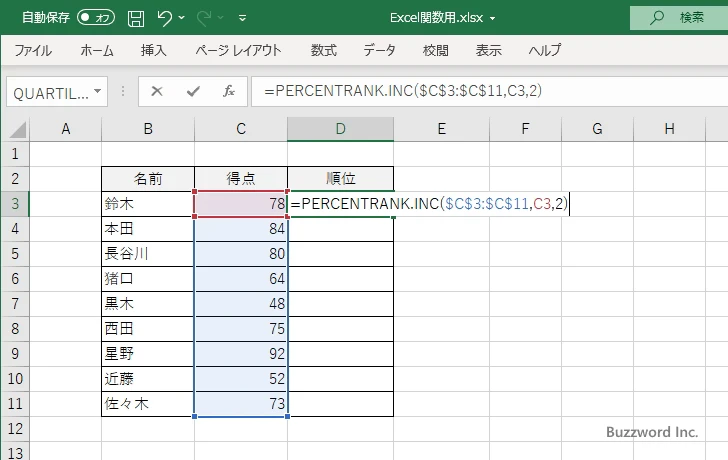Screen dimensions: 728x460
Task: Open the 数式 ribbon tab
Action: [324, 50]
